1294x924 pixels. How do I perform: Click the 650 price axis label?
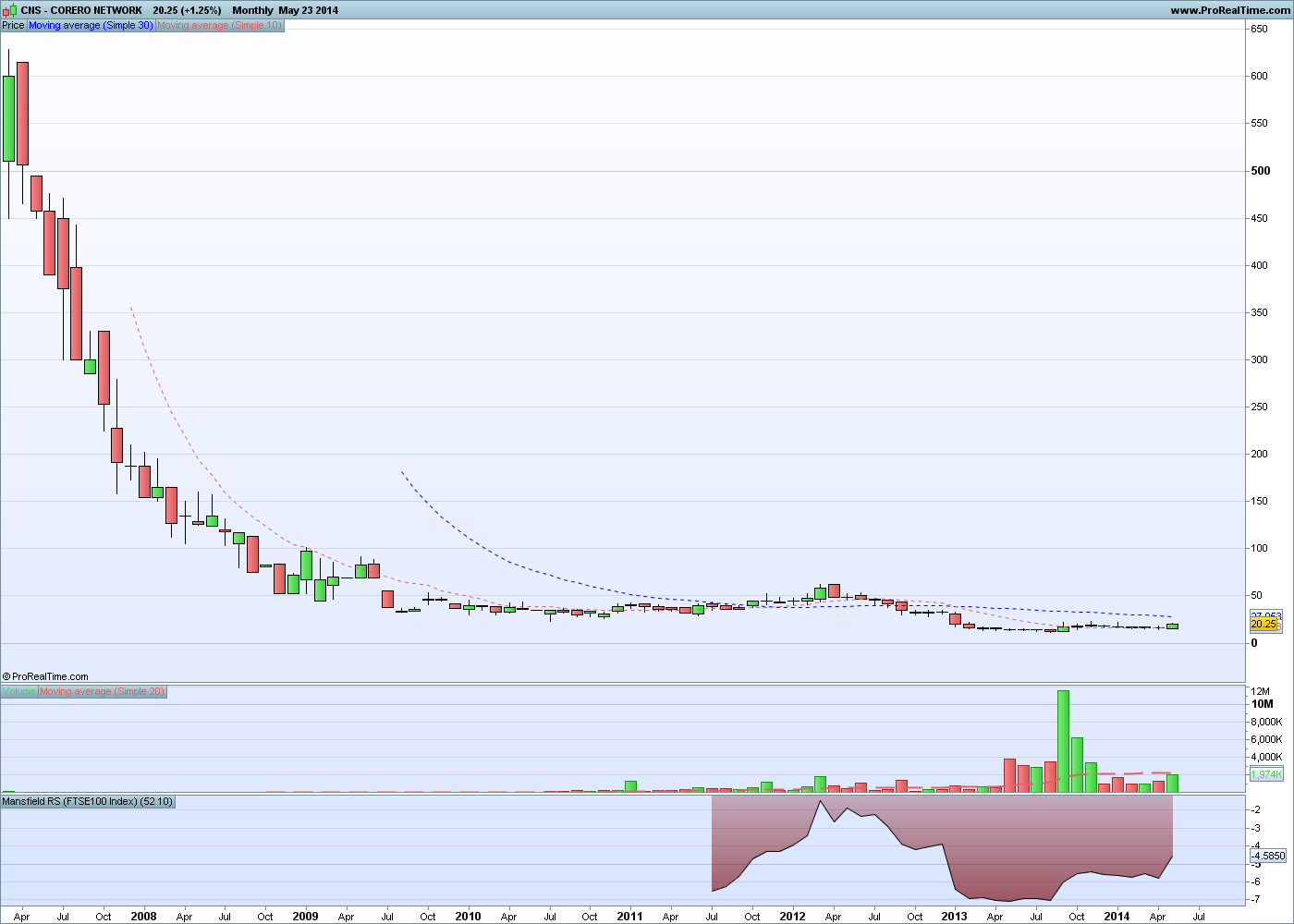click(1259, 29)
